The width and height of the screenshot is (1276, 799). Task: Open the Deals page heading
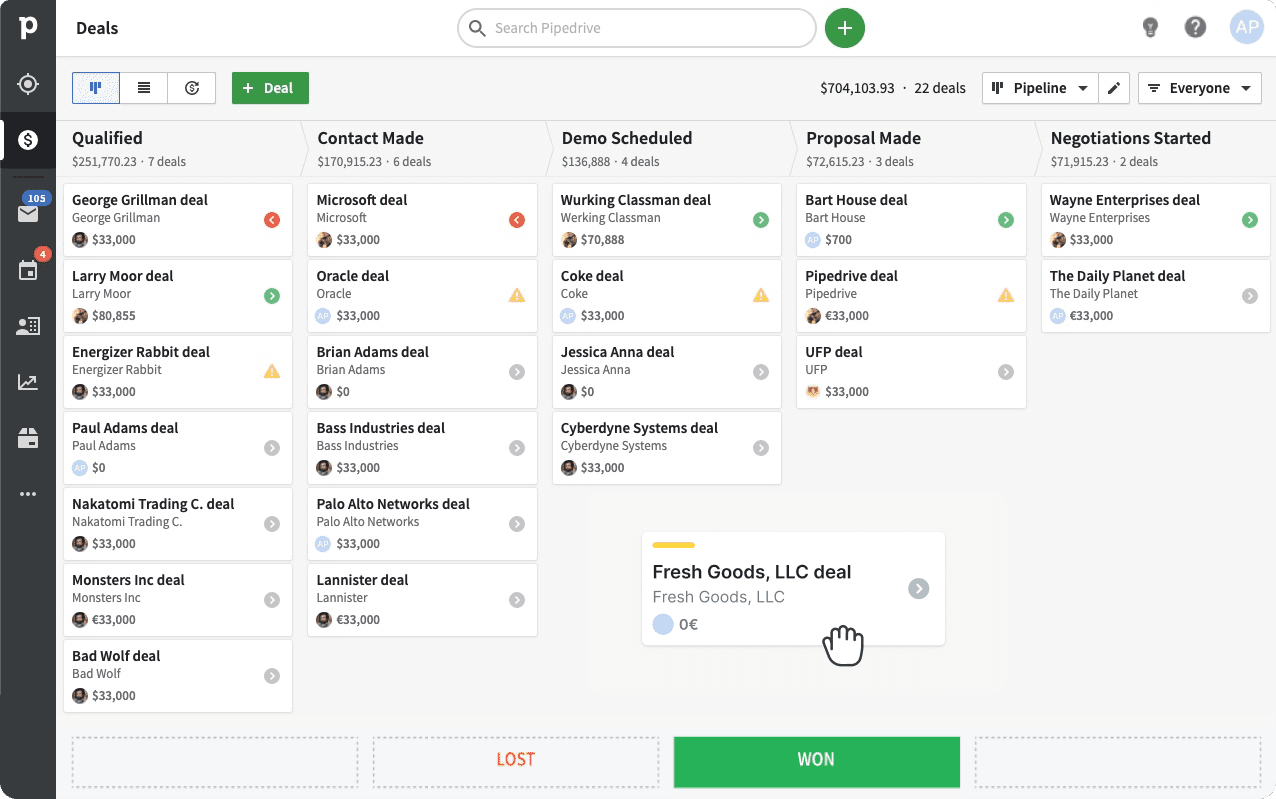[96, 27]
